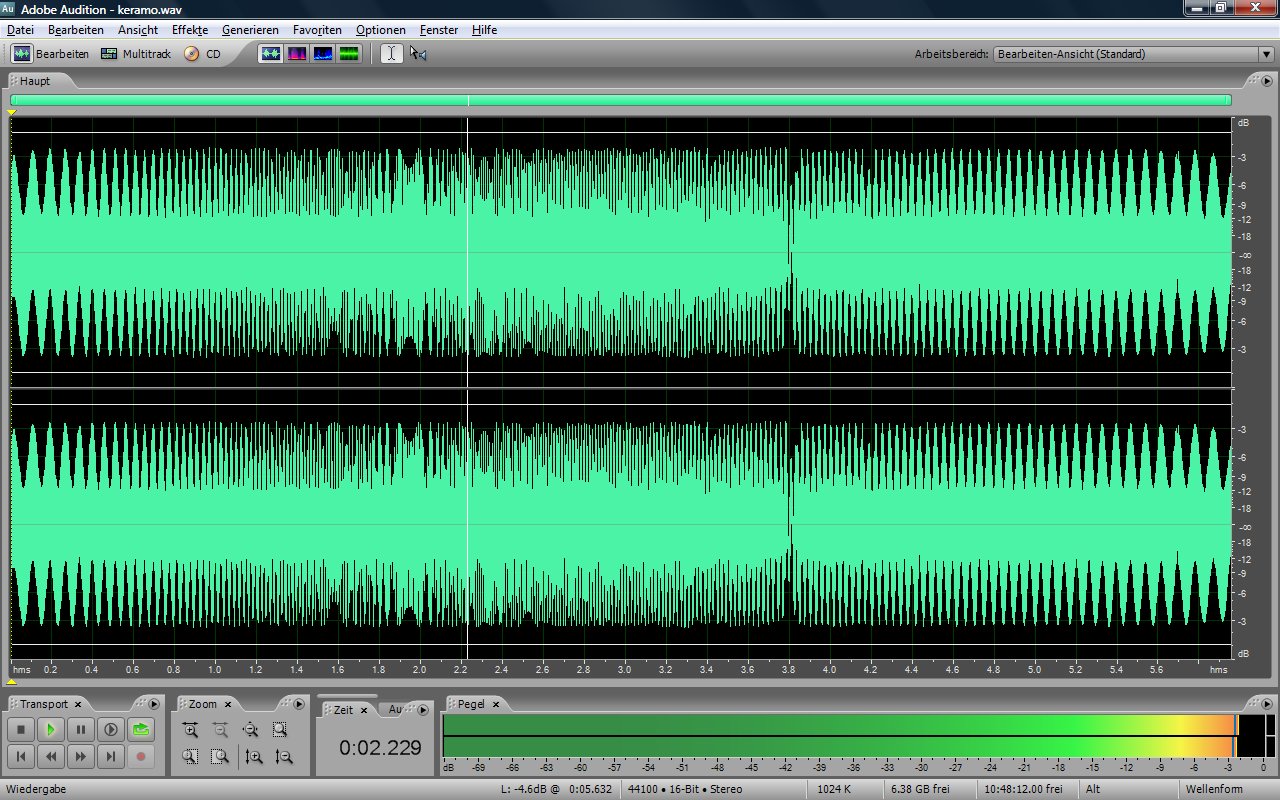The width and height of the screenshot is (1280, 800).
Task: Click the red Record button
Action: pos(141,757)
